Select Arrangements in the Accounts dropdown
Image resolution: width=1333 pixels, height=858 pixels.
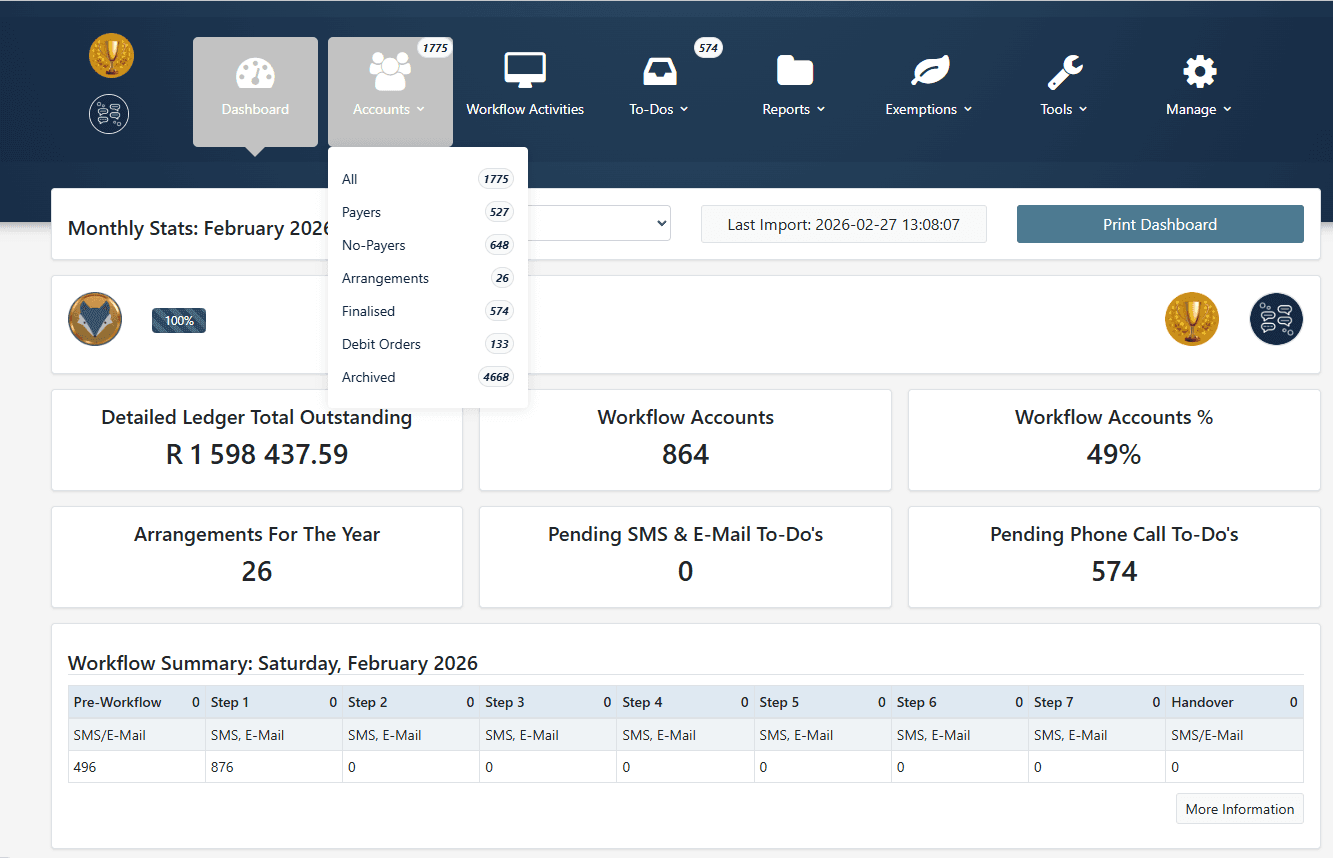point(428,278)
